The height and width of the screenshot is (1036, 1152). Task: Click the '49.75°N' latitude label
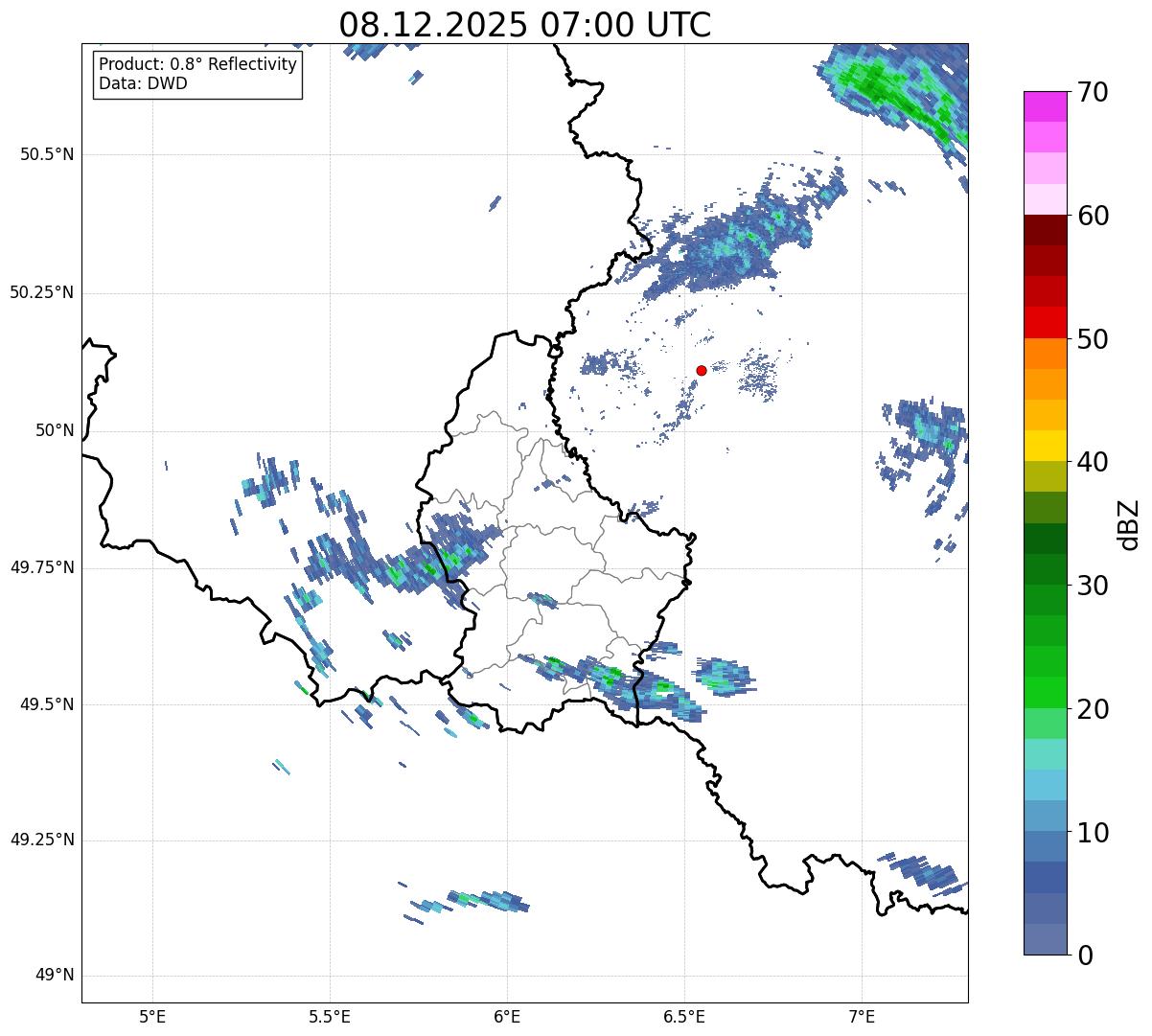tap(42, 567)
